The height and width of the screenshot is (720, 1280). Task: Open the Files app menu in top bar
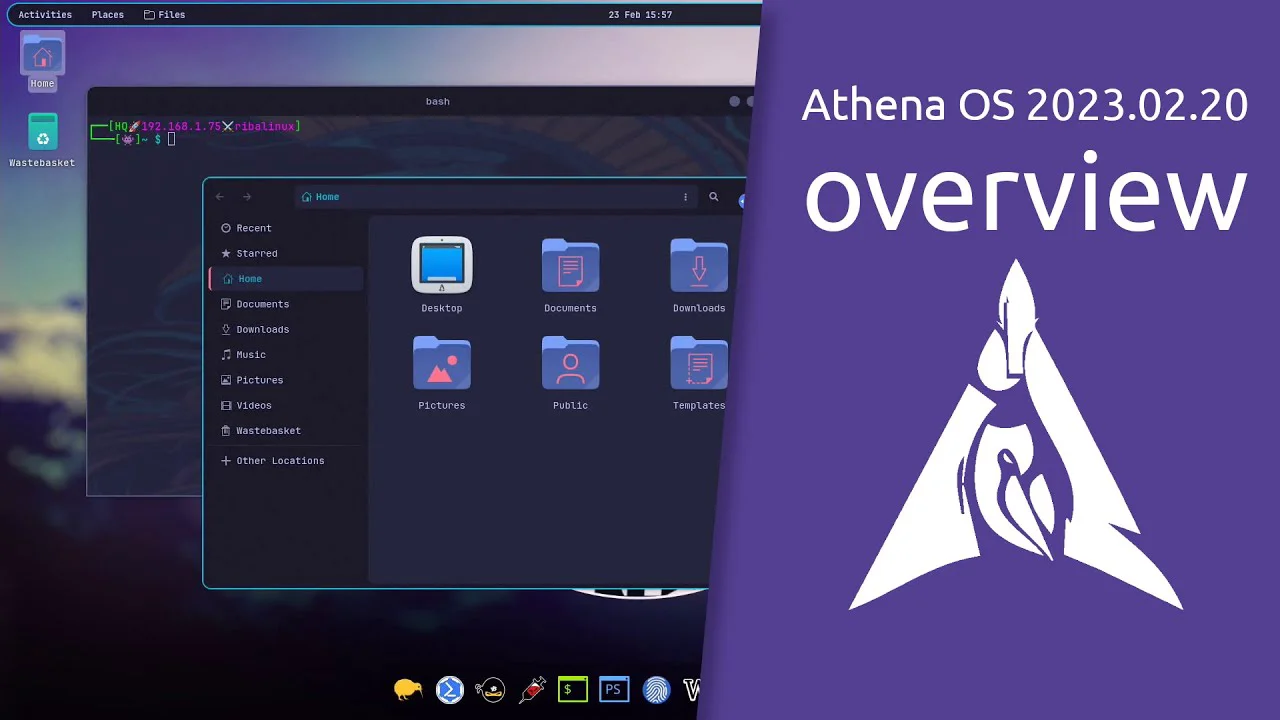click(165, 15)
